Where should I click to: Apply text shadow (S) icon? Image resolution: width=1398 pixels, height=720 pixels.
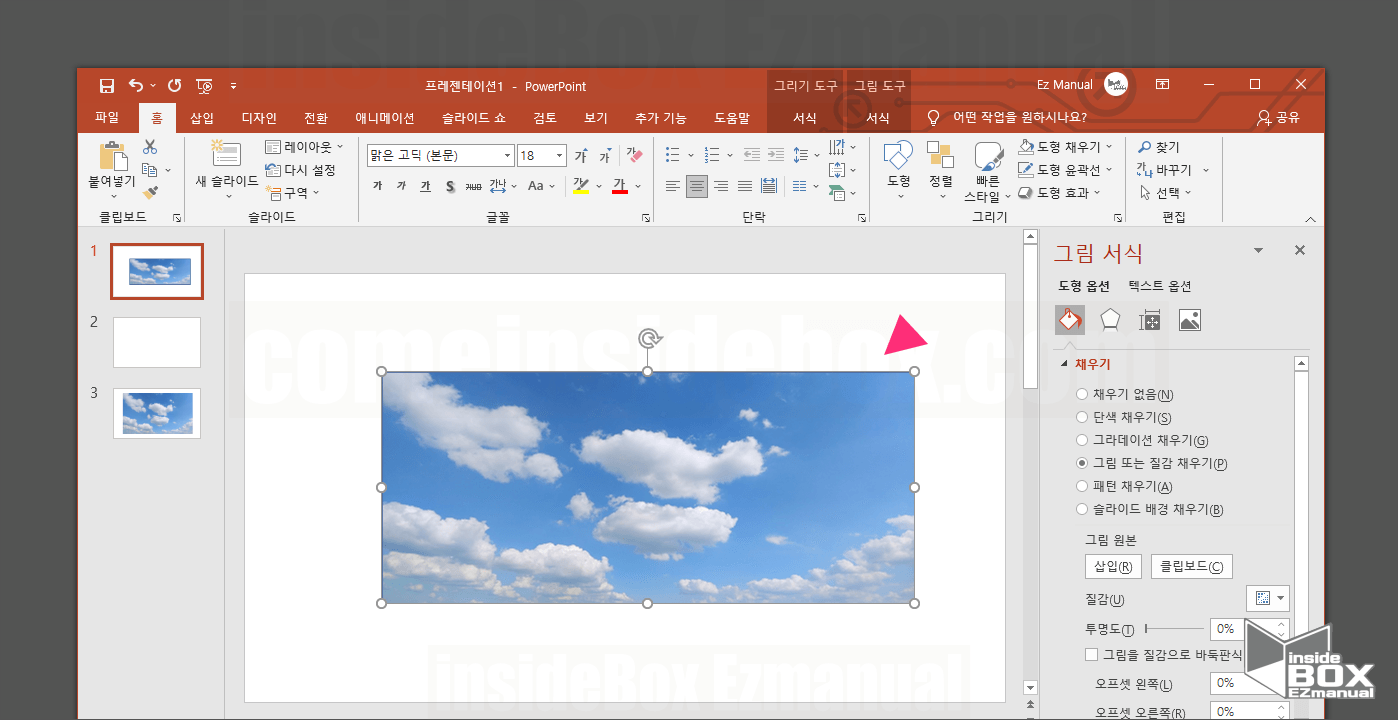pos(450,186)
